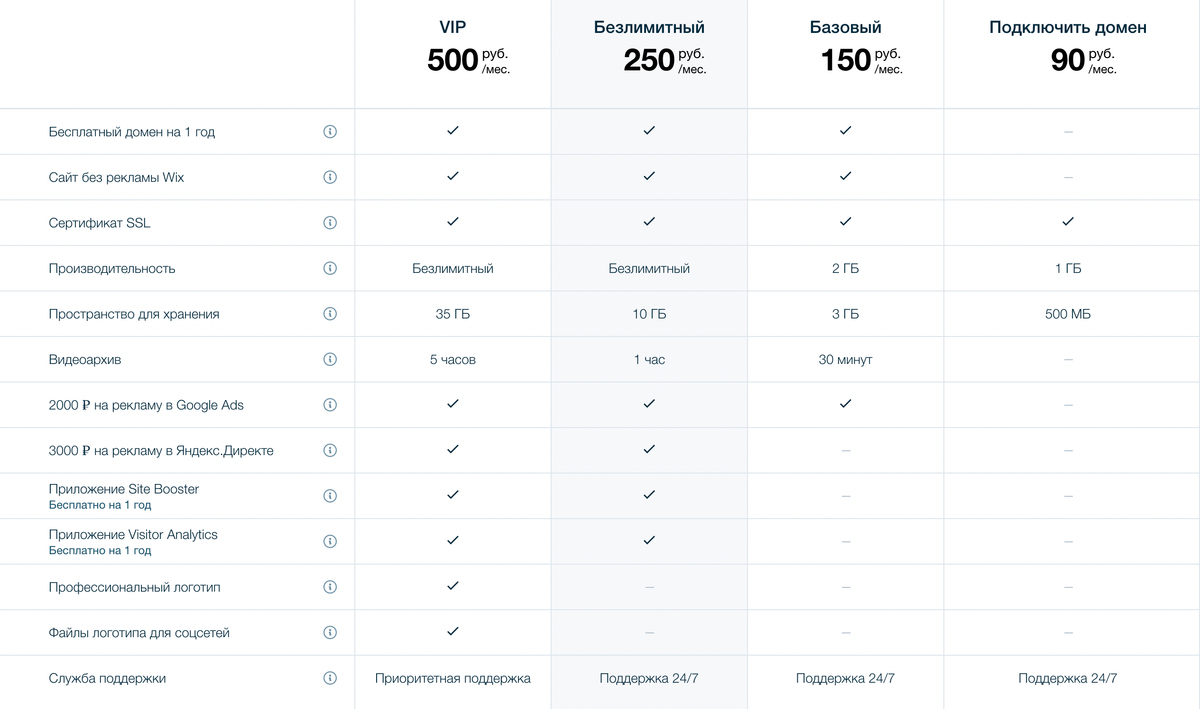Choose the Подключить домен plan header
Viewport: 1200px width, 709px height.
[x=1068, y=28]
